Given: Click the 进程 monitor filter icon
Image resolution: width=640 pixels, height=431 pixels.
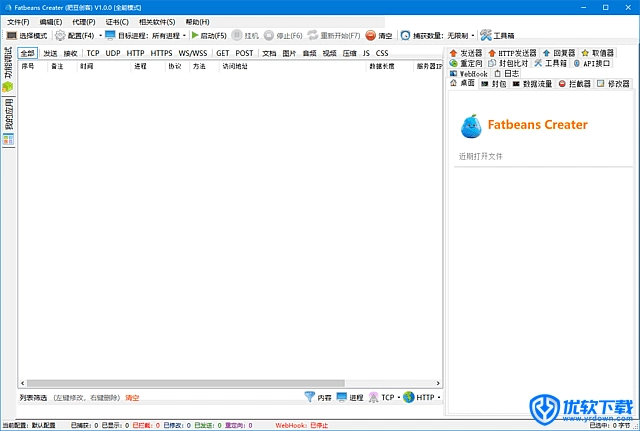Looking at the screenshot, I should click(x=342, y=397).
